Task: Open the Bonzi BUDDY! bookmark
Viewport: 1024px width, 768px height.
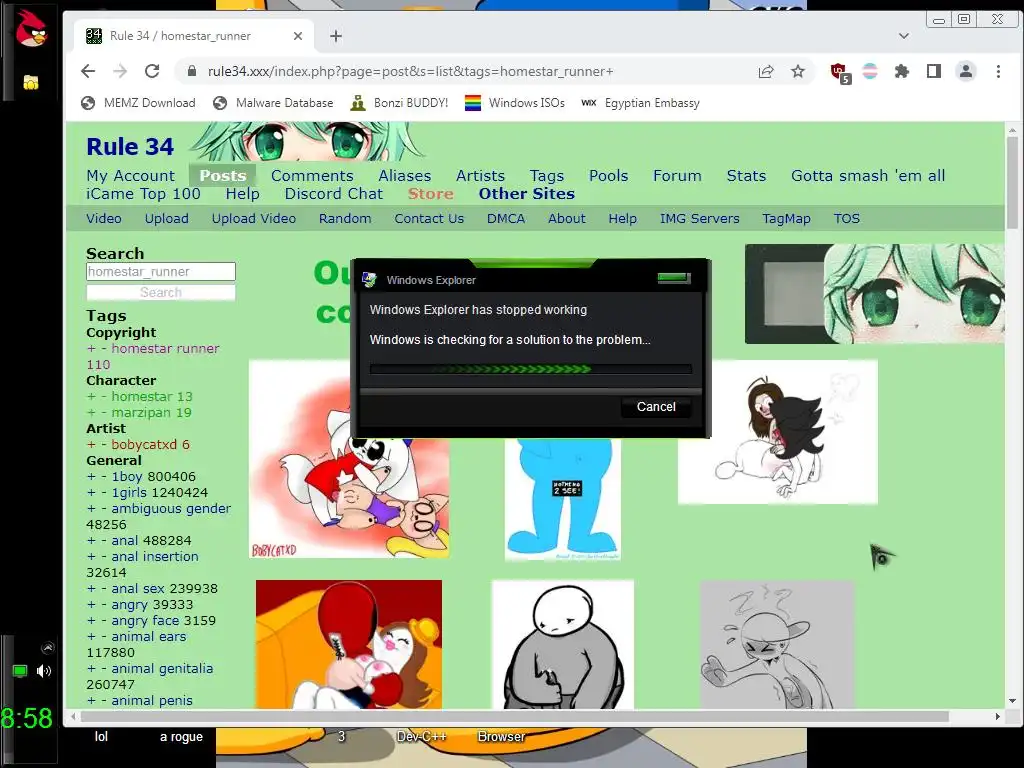Action: coord(399,103)
